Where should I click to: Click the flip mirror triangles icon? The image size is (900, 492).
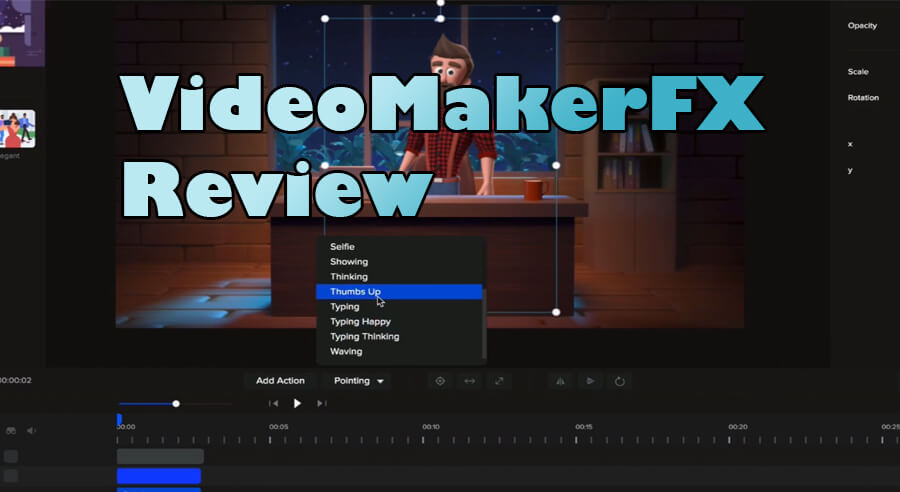pyautogui.click(x=561, y=381)
